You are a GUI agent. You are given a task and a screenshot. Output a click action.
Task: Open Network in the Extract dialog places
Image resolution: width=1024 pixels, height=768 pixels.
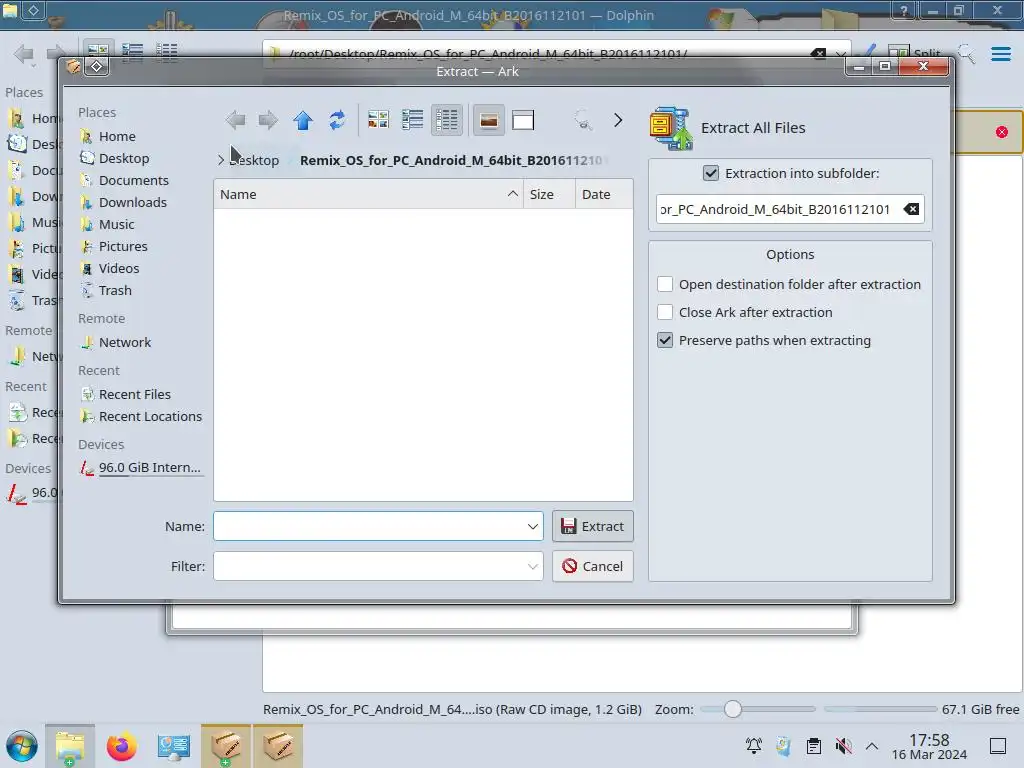pos(125,342)
